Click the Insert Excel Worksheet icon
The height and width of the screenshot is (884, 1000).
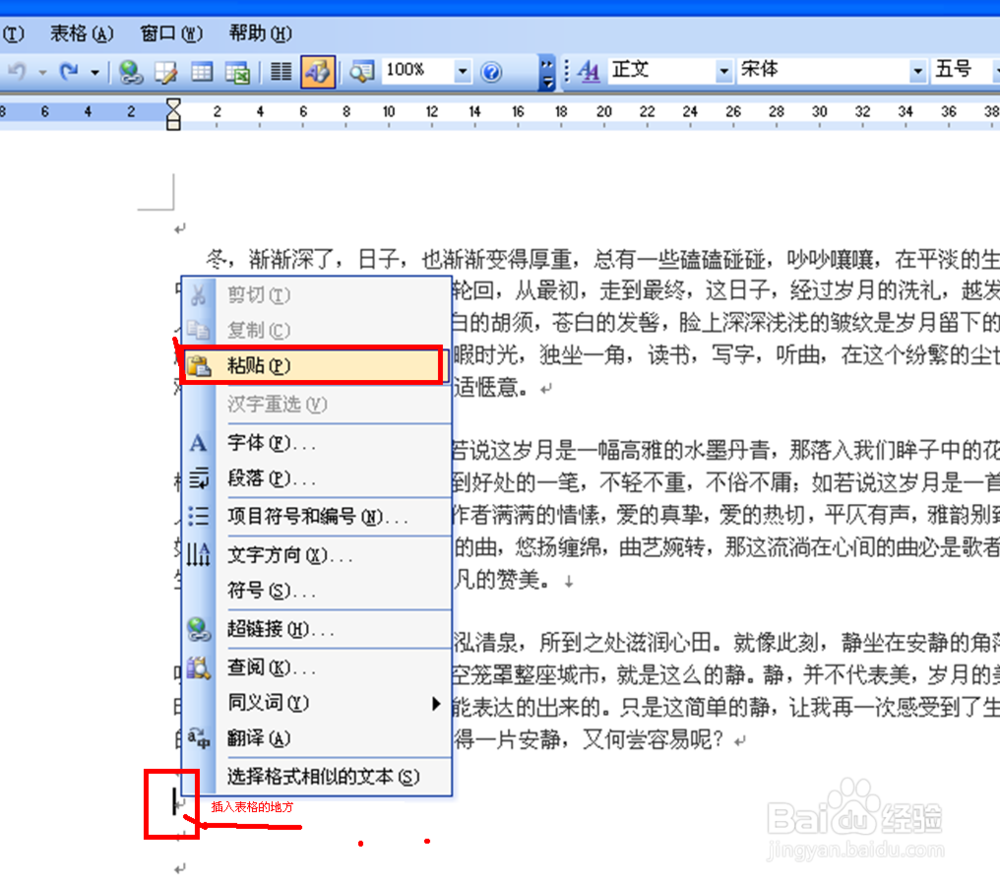click(x=237, y=71)
